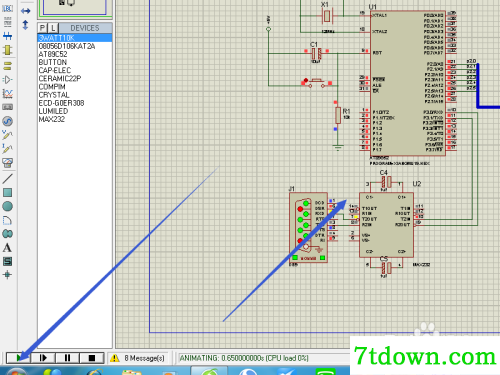Viewport: 500px width, 375px height.
Task: Select ECD-G0ER308 in the devices list
Action: (75, 103)
